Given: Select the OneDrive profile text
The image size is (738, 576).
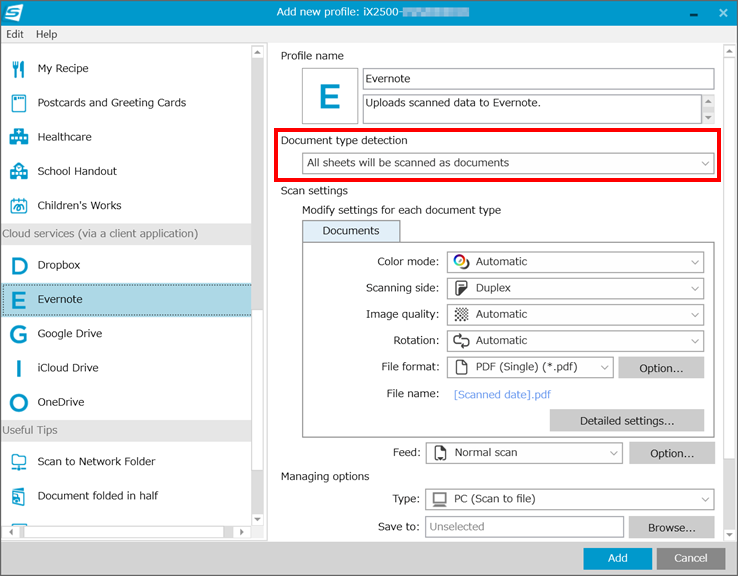Looking at the screenshot, I should point(61,402).
